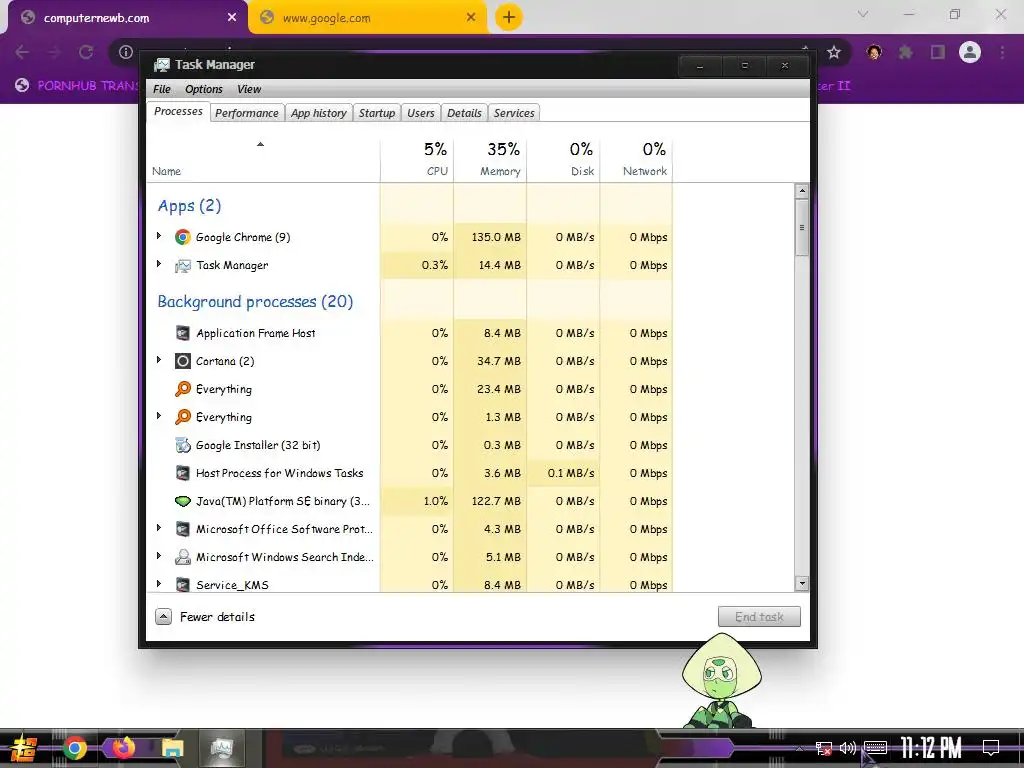
Task: Expand the Microsoft Office Software Protection group
Action: pyautogui.click(x=159, y=528)
